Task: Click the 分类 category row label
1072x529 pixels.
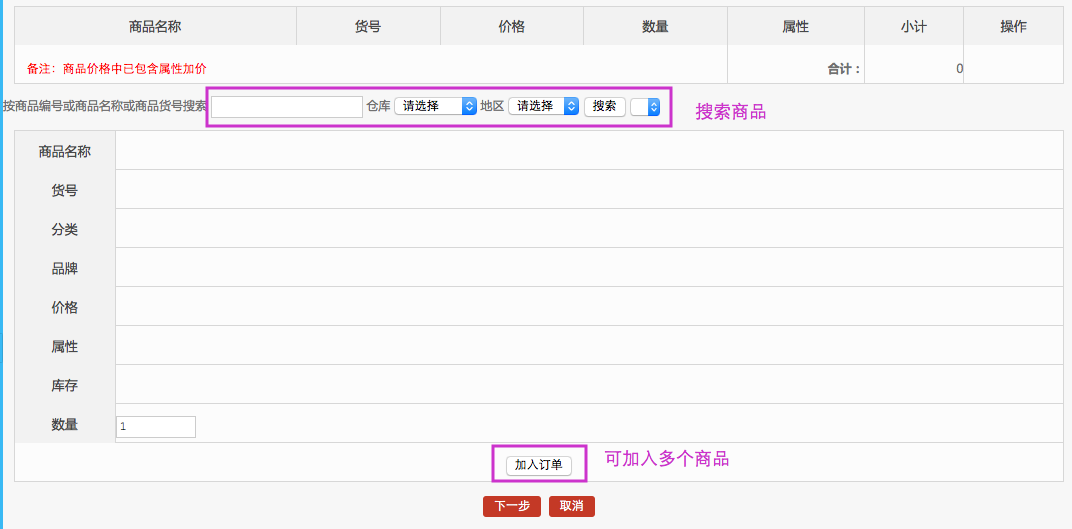Action: 65,230
